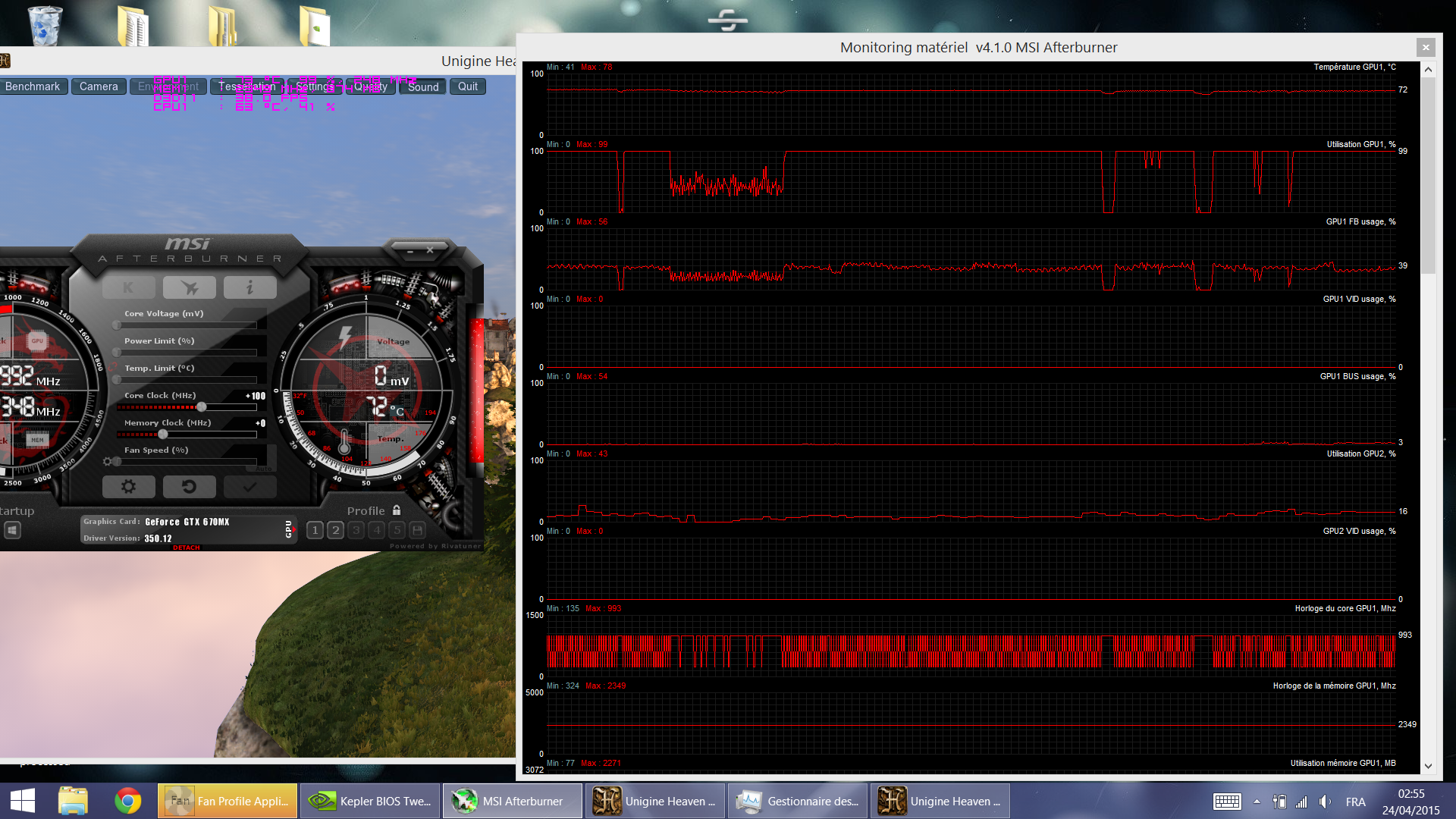Launch Google Chrome from the taskbar
This screenshot has width=1456, height=819.
[127, 801]
